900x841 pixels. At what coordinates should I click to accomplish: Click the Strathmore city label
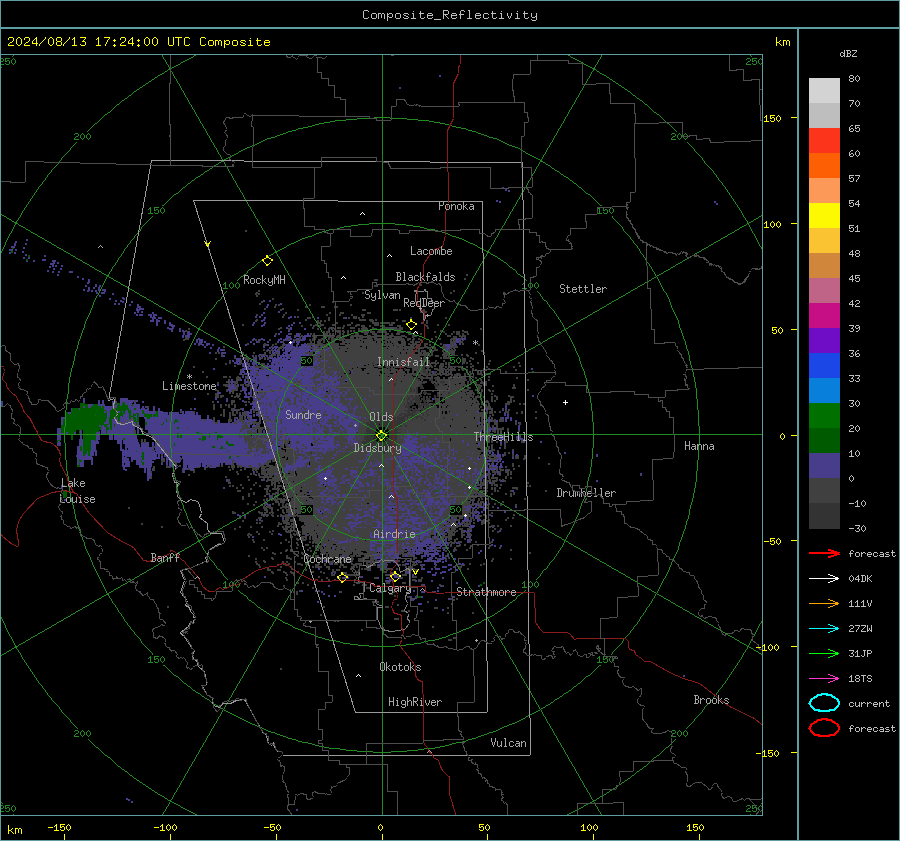pos(486,592)
